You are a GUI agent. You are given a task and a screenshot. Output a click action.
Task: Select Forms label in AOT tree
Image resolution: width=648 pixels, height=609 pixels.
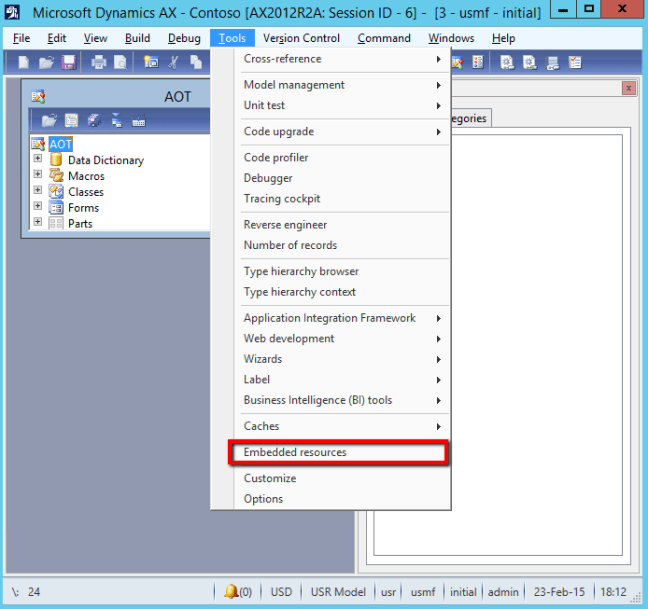[83, 208]
